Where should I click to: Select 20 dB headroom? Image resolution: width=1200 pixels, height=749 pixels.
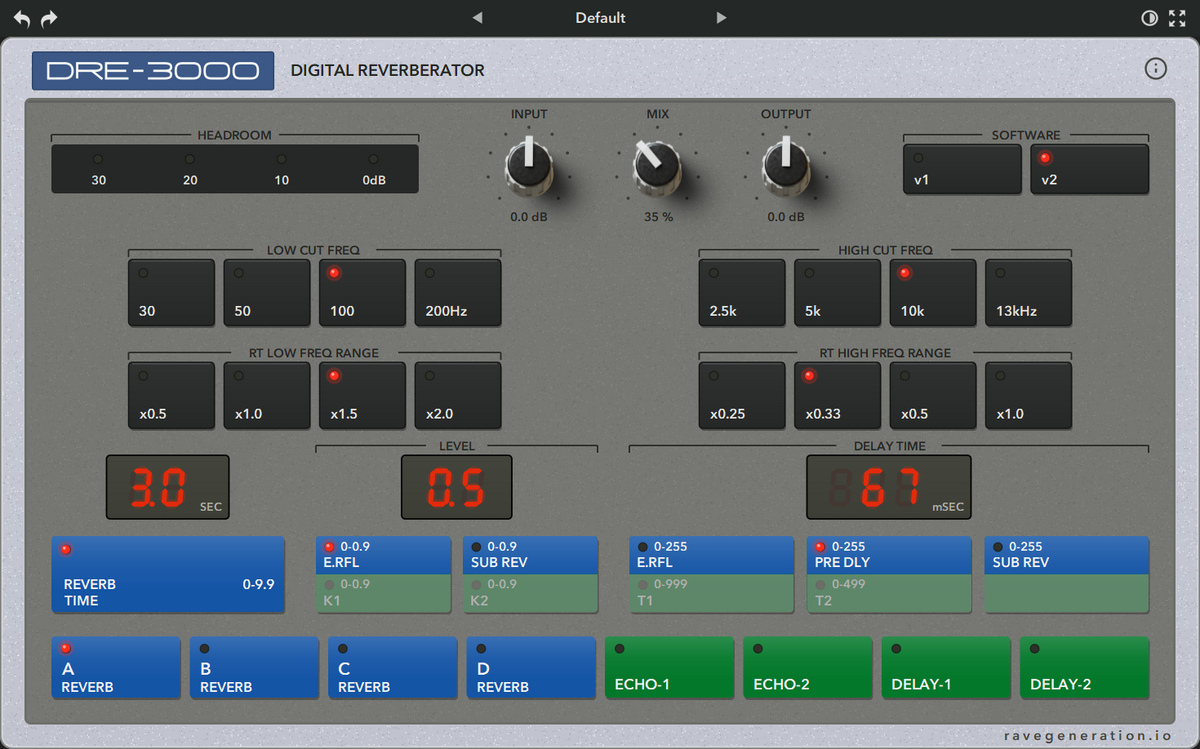click(190, 169)
